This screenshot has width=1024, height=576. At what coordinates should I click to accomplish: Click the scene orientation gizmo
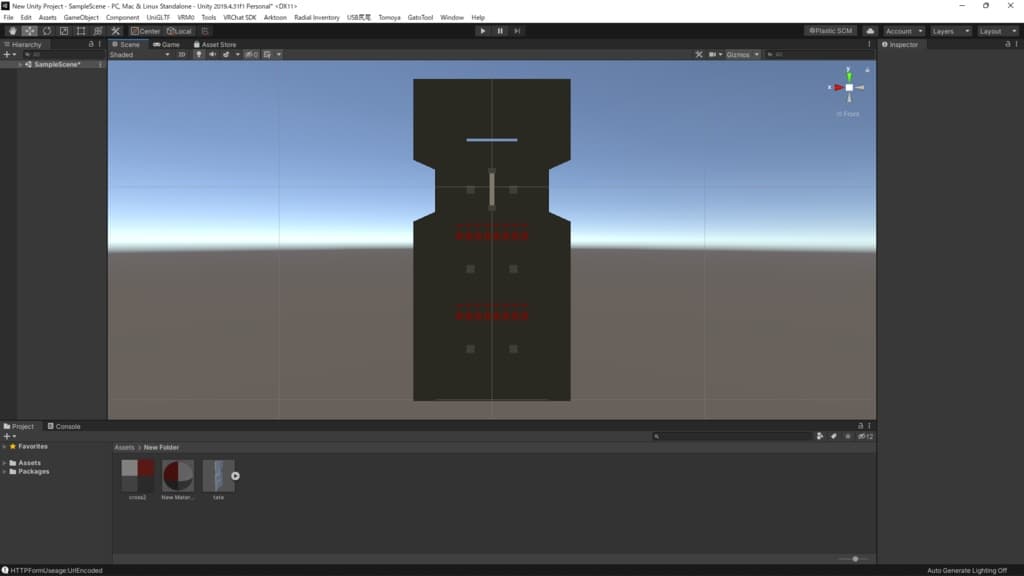[x=849, y=88]
